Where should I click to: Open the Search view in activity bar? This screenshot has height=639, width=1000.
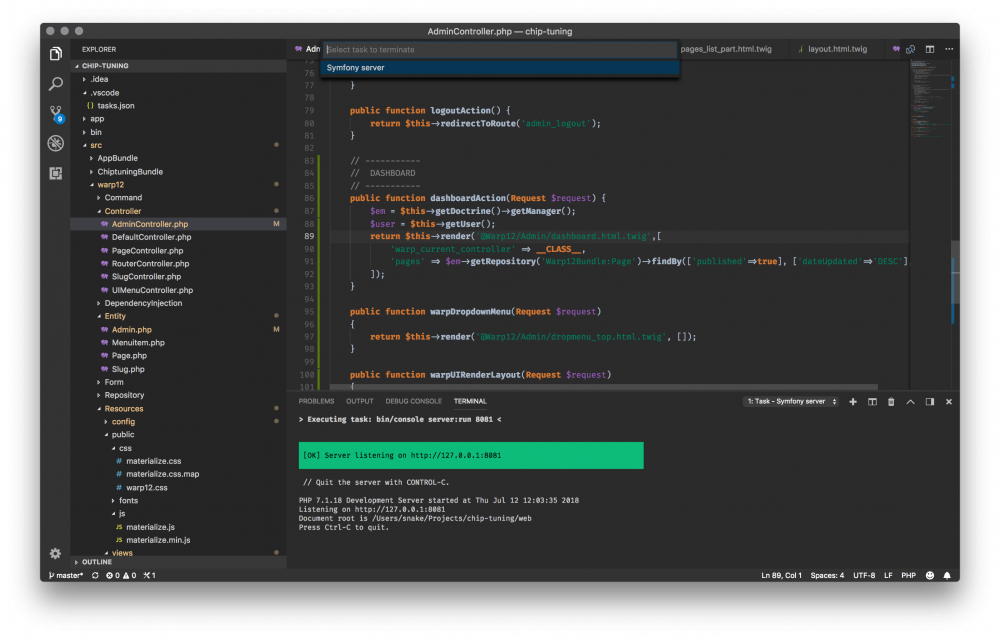coord(56,84)
